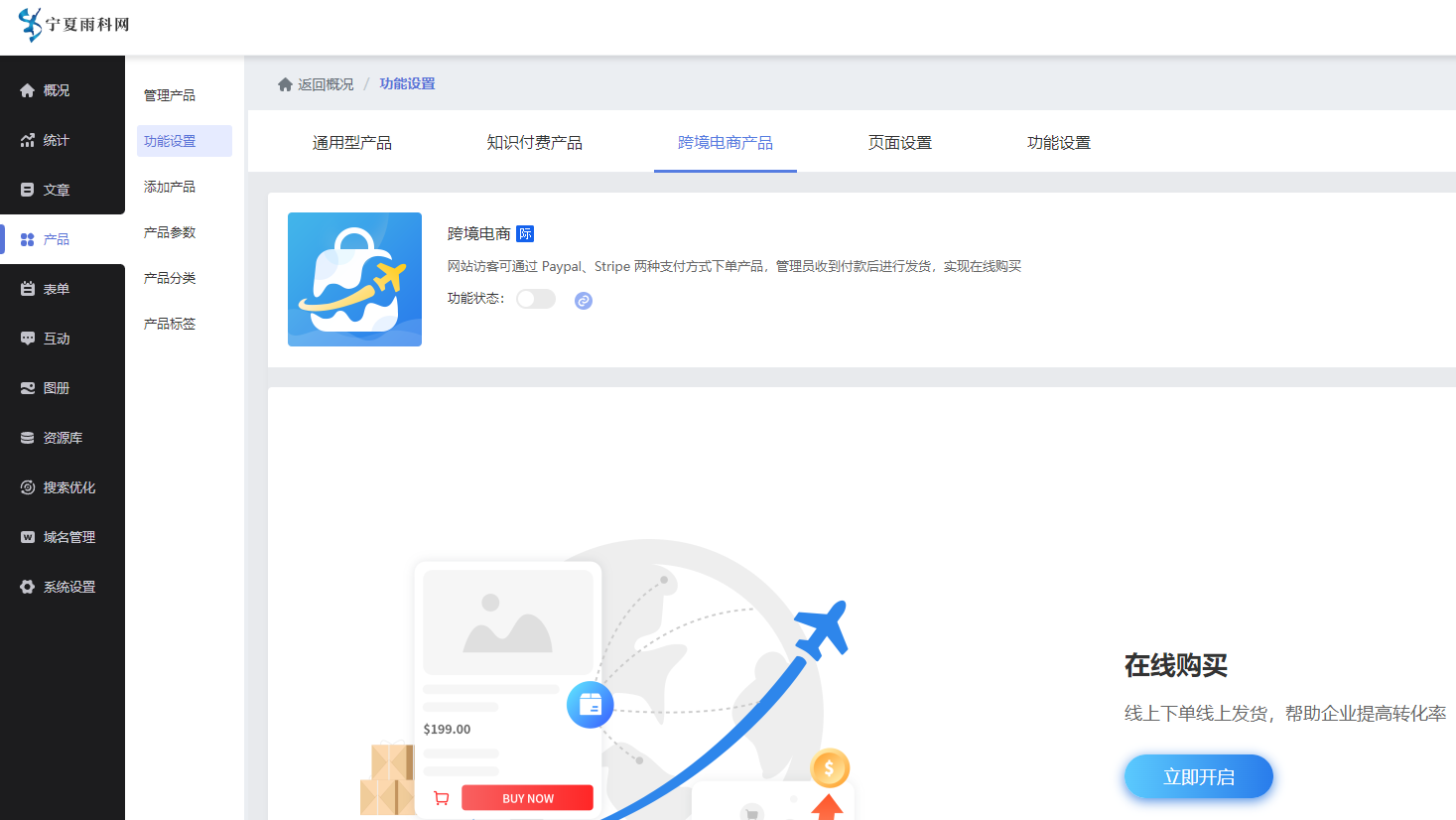Click the chart icon beside 统计

coord(28,140)
